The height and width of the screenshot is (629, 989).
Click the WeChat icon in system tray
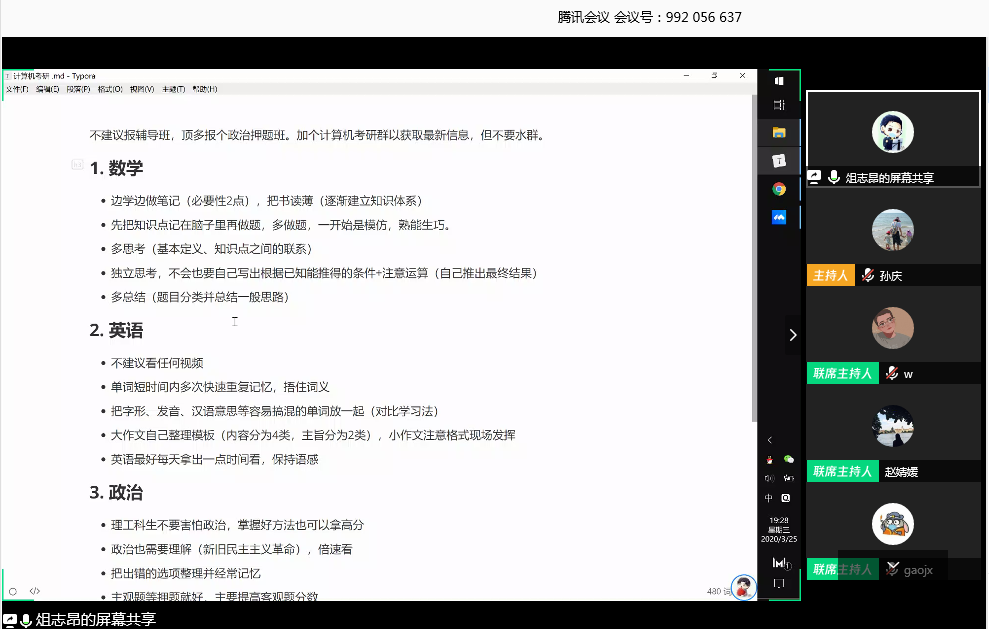click(788, 459)
